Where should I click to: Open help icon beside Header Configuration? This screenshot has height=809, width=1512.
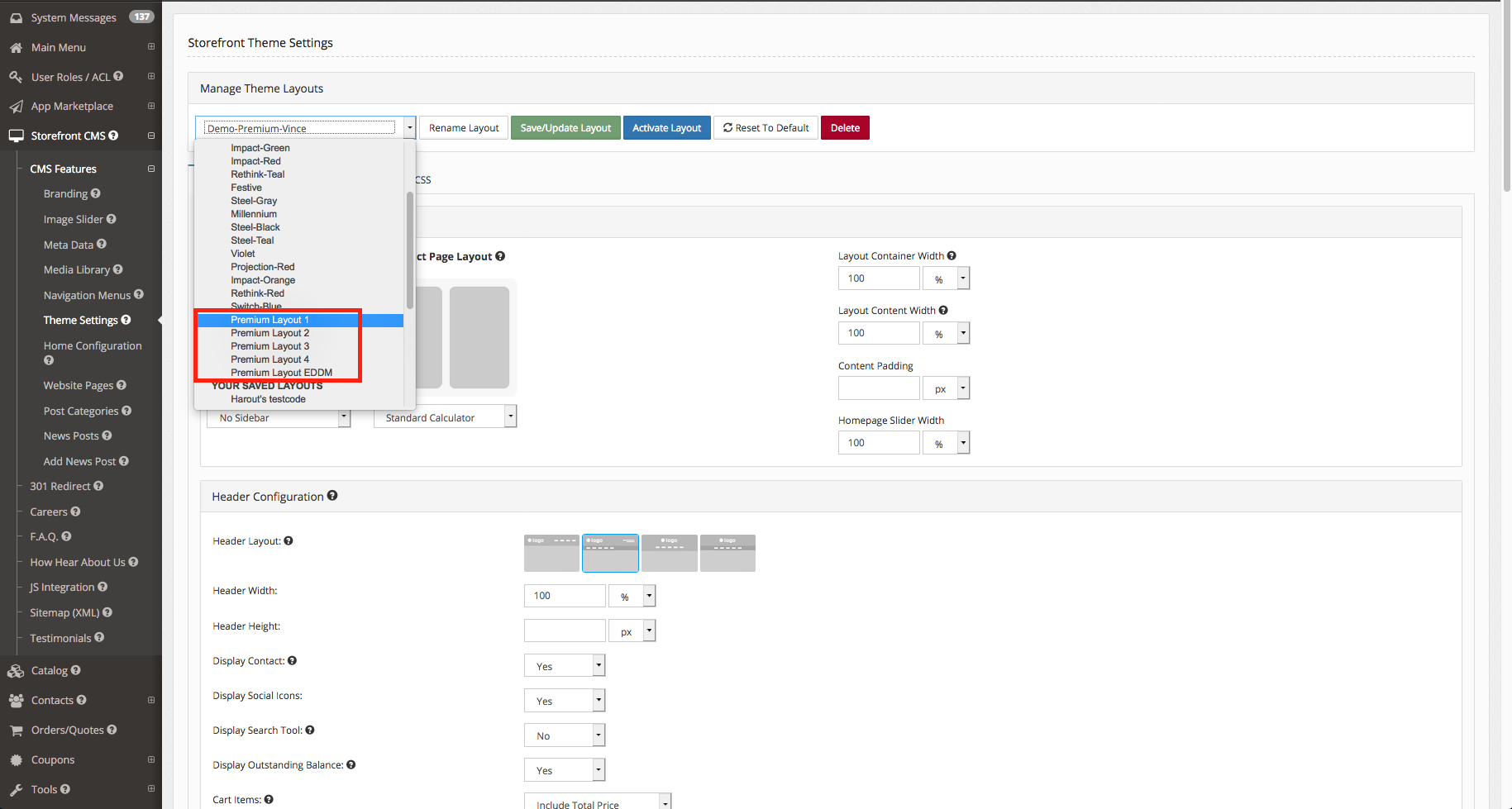(x=332, y=495)
